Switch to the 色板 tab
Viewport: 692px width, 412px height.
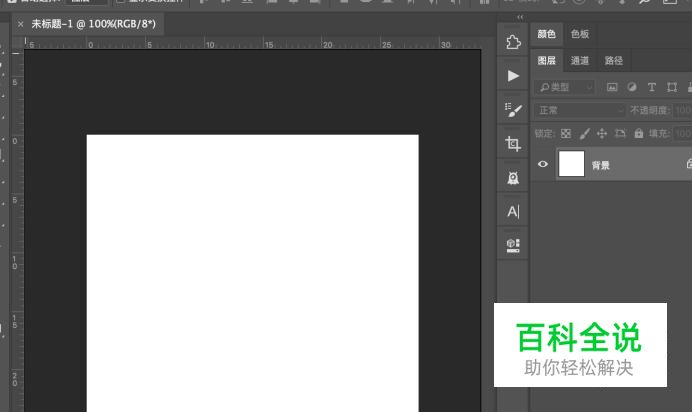(x=579, y=34)
